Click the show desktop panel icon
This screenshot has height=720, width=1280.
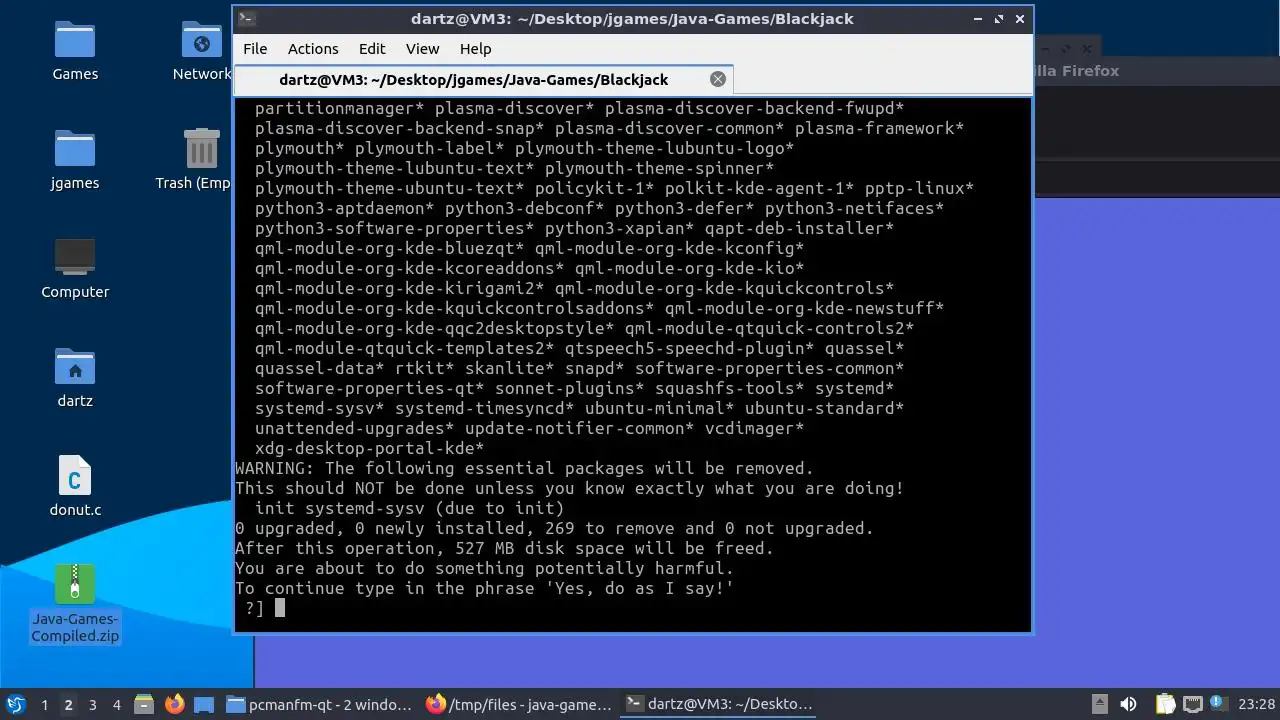tap(203, 704)
